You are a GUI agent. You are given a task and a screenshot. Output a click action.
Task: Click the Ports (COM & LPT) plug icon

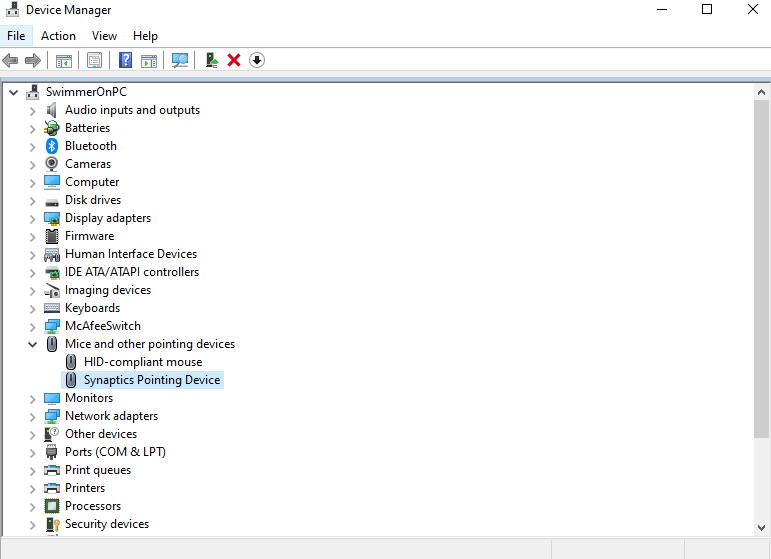pos(52,452)
